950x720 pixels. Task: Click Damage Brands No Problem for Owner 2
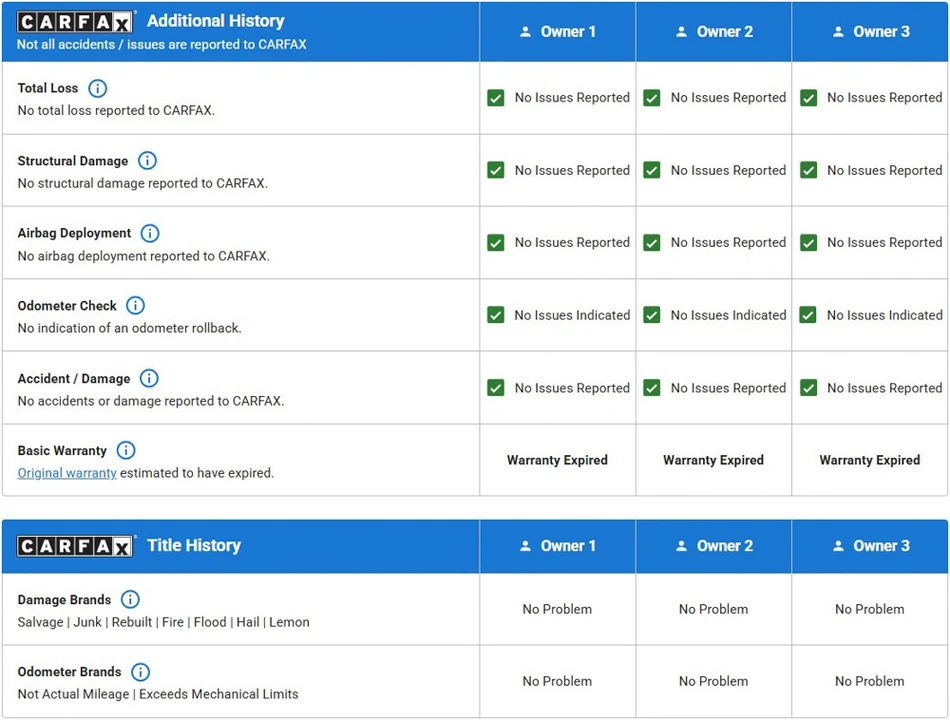click(714, 609)
